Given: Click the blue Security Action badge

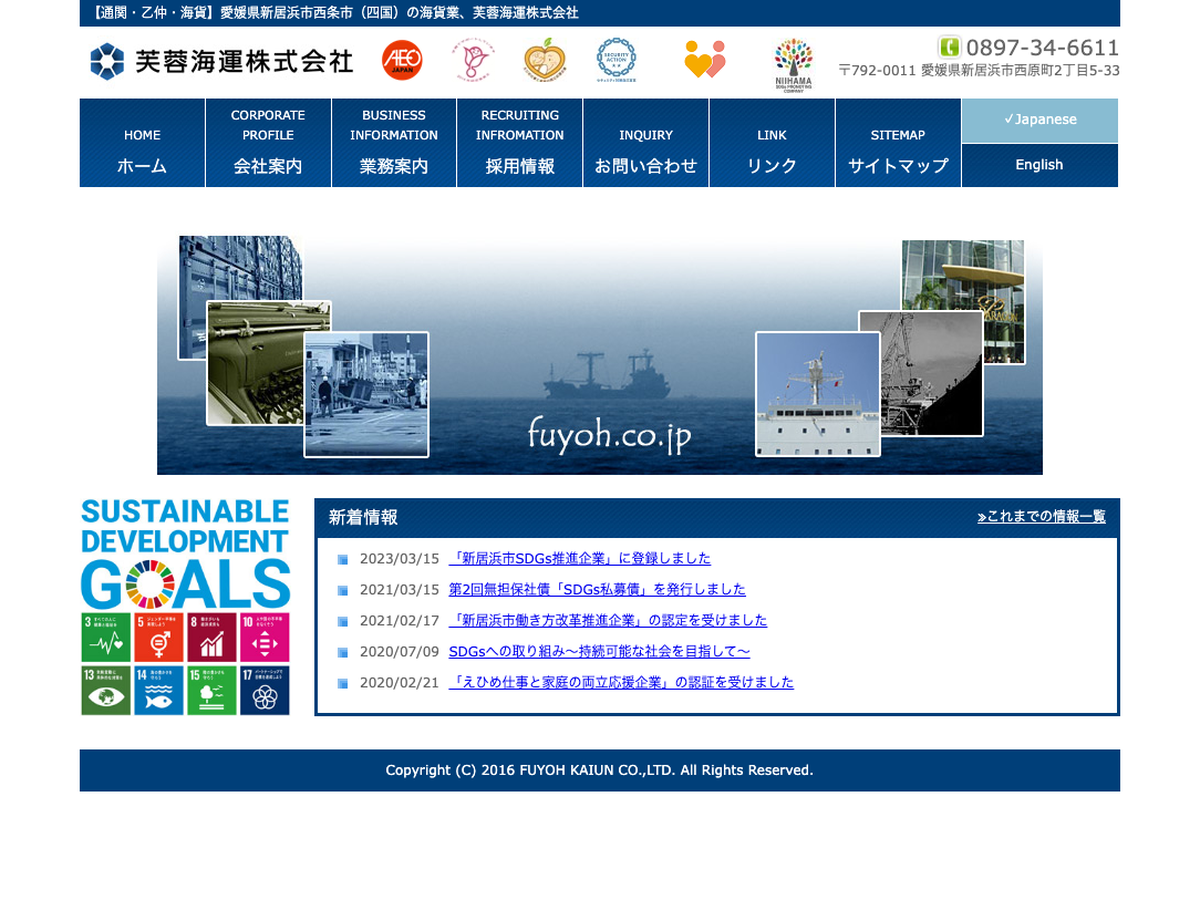Looking at the screenshot, I should click(616, 61).
